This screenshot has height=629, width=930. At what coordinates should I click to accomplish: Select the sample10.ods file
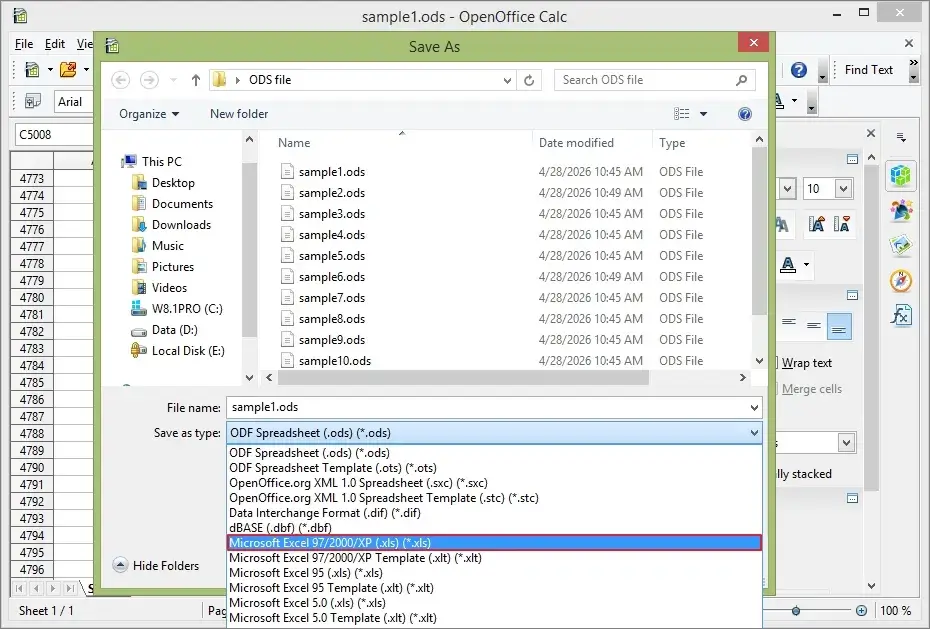coord(335,360)
